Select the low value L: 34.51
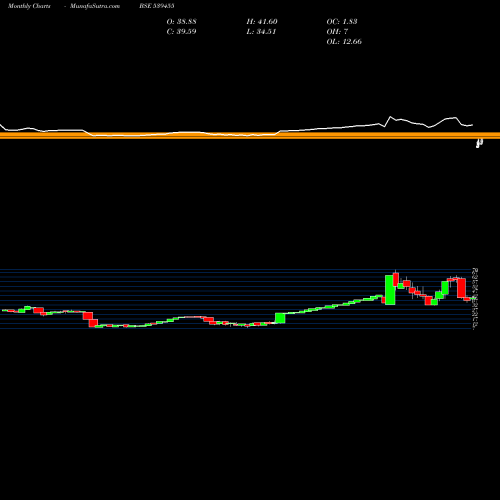Viewport: 500px width, 500px height. click(x=261, y=32)
